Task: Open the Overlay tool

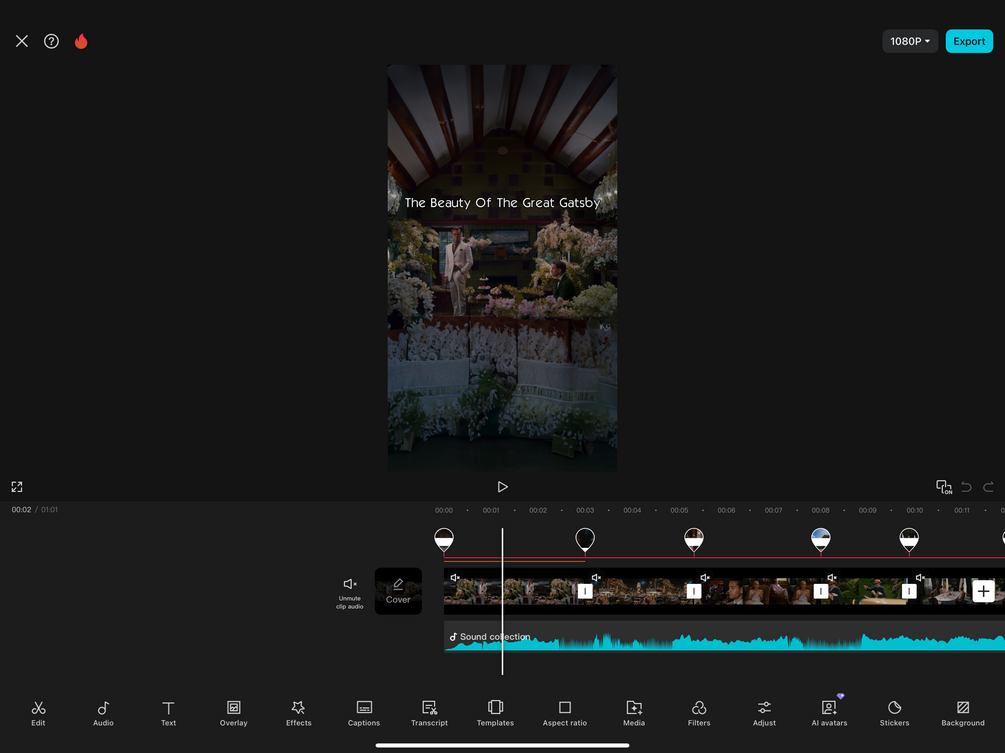Action: [x=233, y=713]
